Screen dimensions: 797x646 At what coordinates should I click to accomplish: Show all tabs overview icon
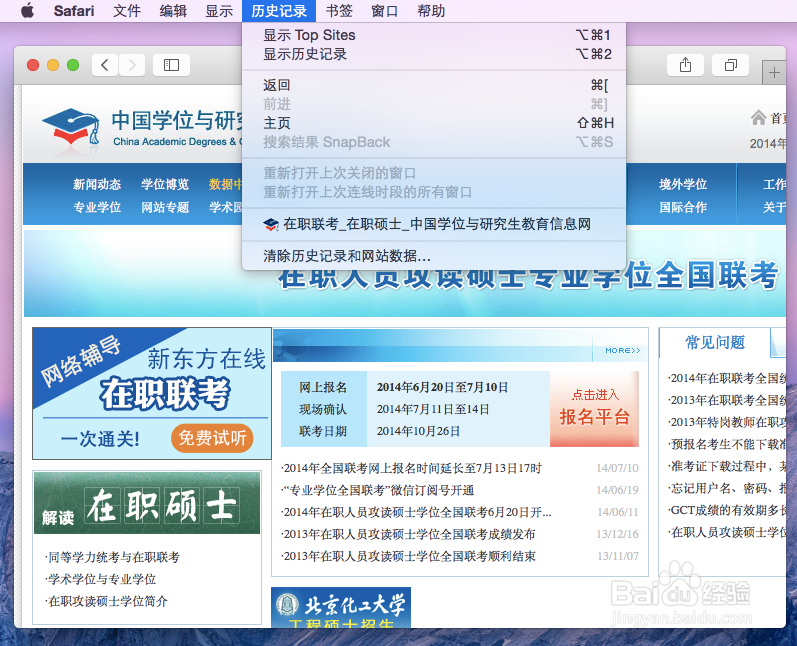click(730, 65)
